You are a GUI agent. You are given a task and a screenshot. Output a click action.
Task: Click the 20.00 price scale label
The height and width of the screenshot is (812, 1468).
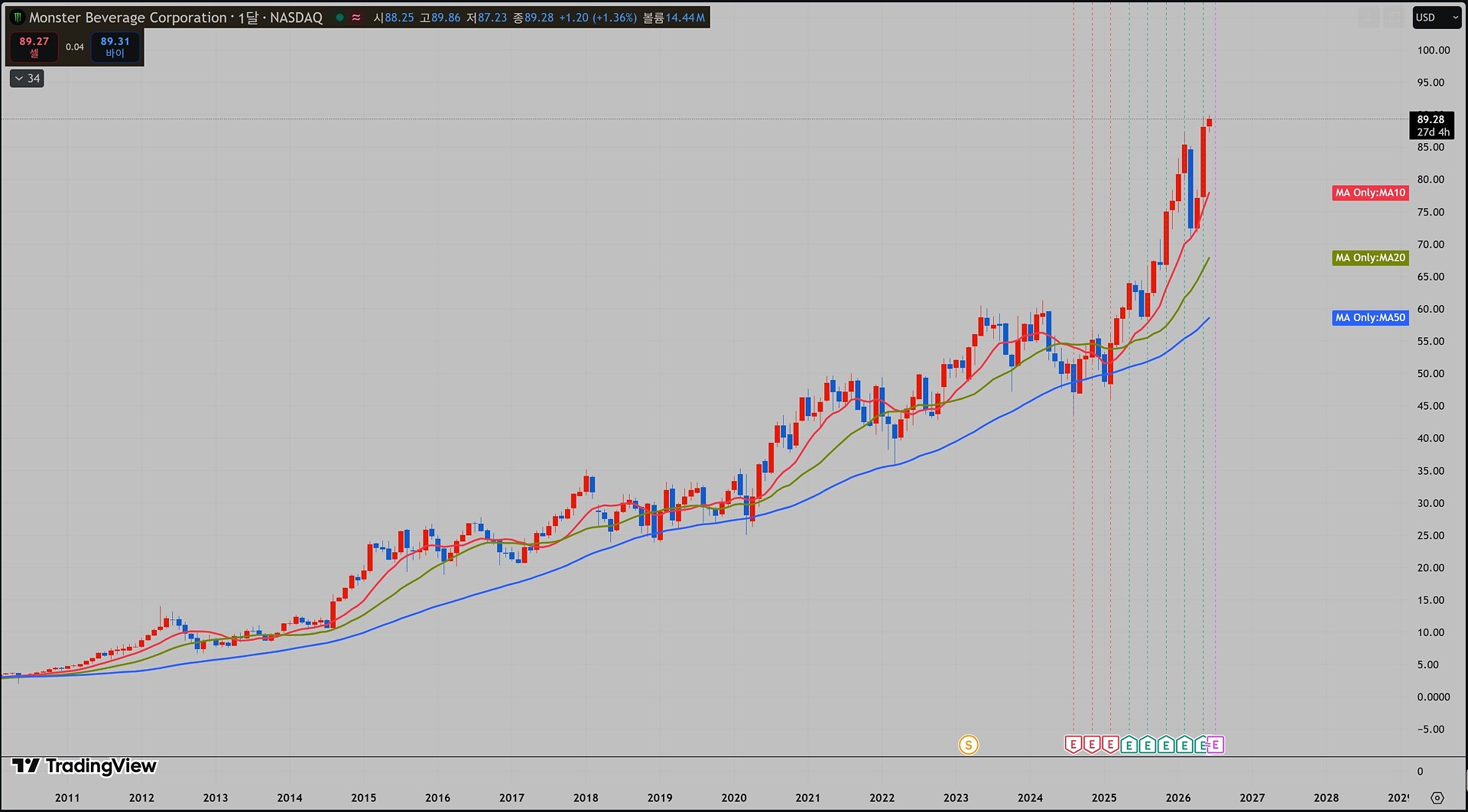tap(1431, 568)
